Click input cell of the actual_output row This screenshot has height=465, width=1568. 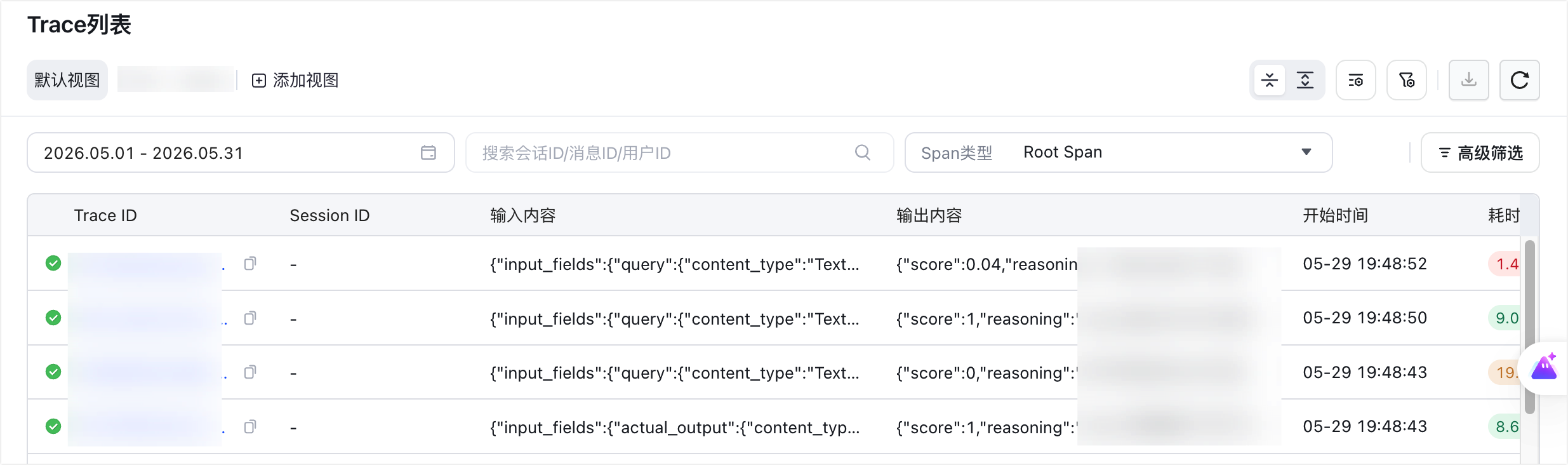coord(675,428)
